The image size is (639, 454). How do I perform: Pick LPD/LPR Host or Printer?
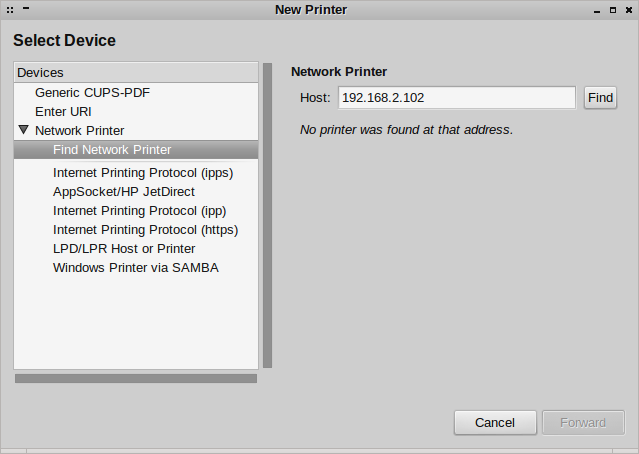pyautogui.click(x=124, y=248)
